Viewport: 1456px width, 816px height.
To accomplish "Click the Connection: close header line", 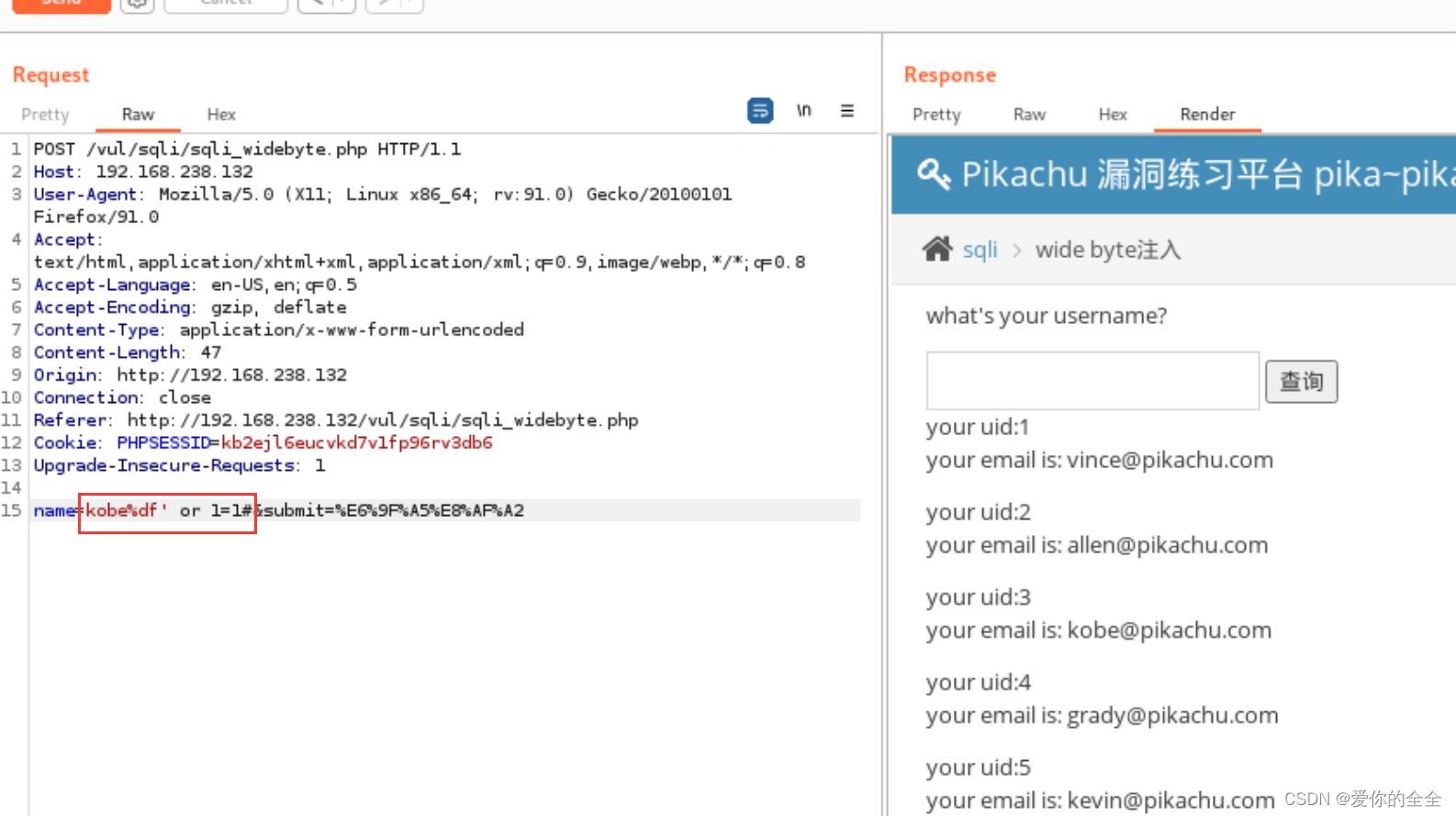I will (122, 397).
